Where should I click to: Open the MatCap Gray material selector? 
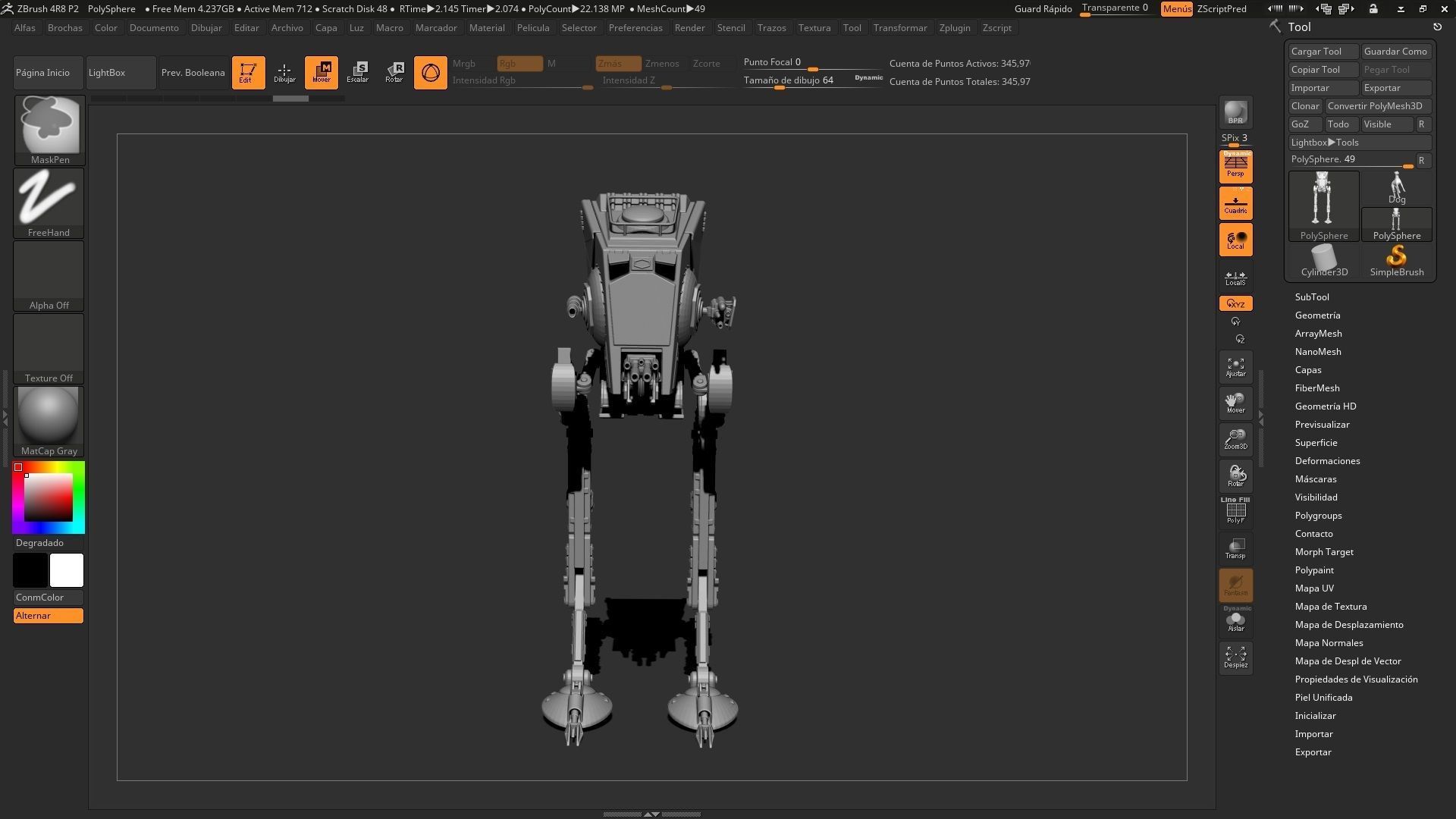point(49,421)
